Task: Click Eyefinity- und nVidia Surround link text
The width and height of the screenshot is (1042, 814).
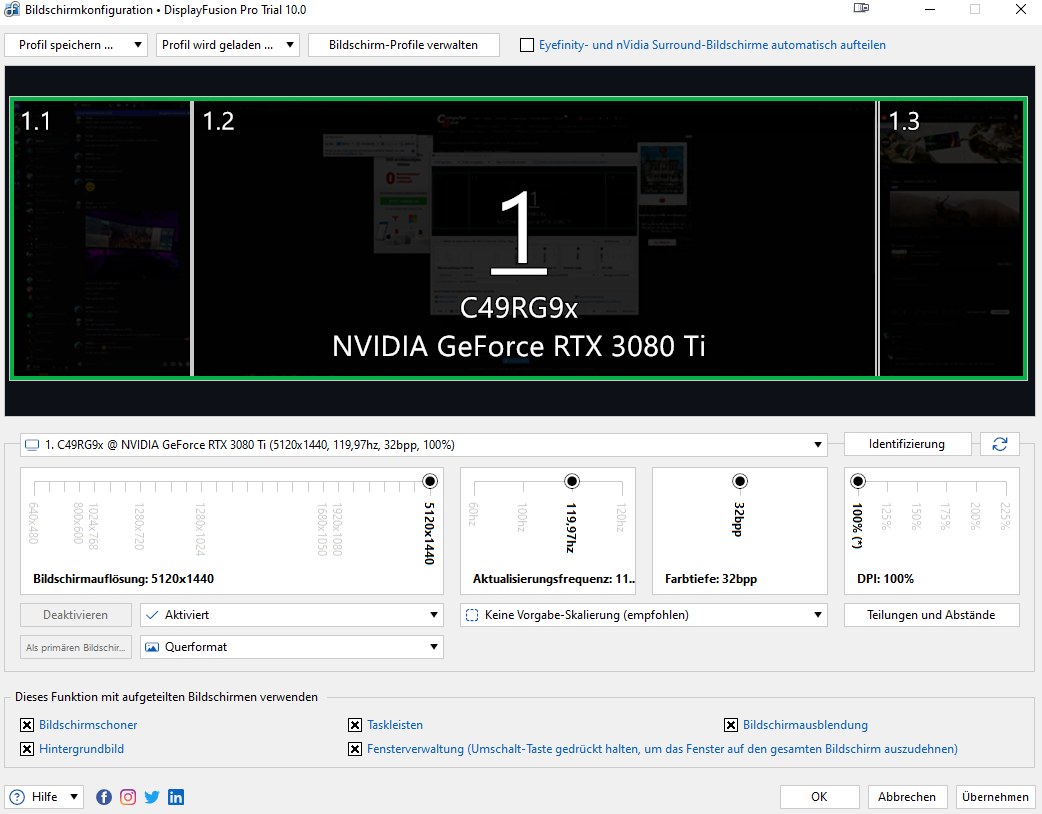Action: [x=712, y=45]
